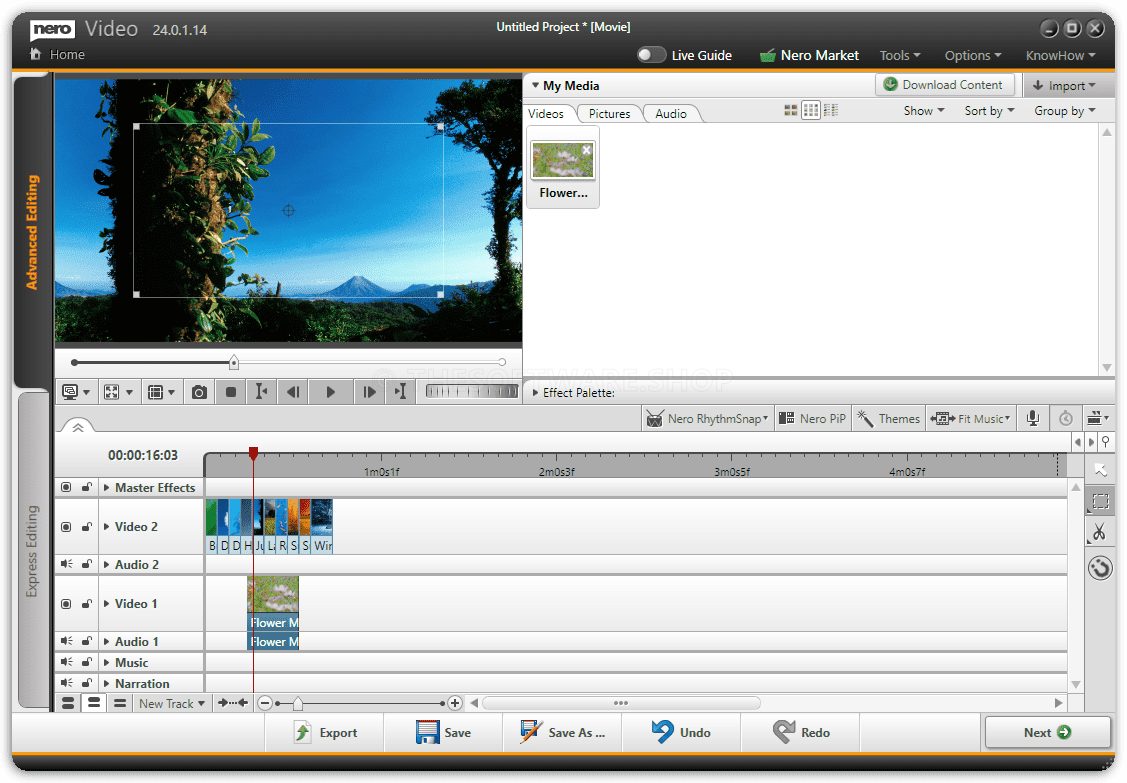Image resolution: width=1127 pixels, height=783 pixels.
Task: Lock the Video 2 track
Action: click(x=87, y=527)
